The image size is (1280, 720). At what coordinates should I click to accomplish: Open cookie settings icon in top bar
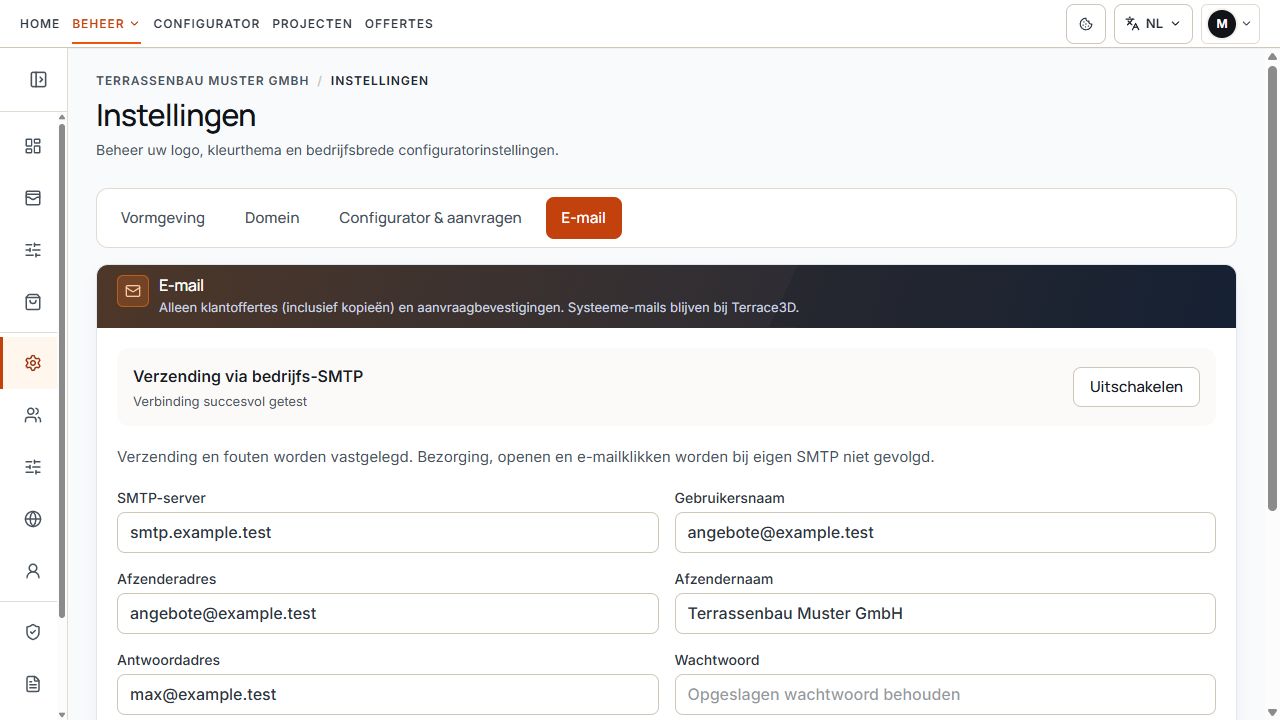pyautogui.click(x=1086, y=24)
